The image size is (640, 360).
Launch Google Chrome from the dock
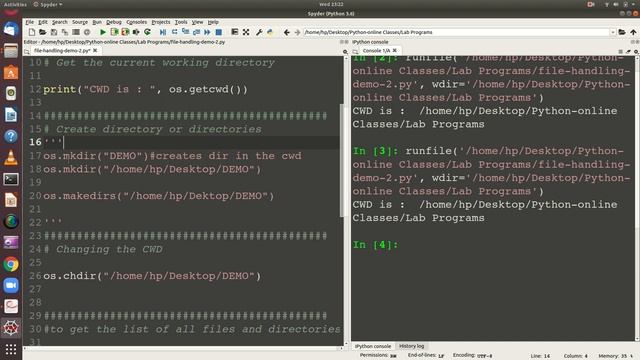tap(11, 264)
